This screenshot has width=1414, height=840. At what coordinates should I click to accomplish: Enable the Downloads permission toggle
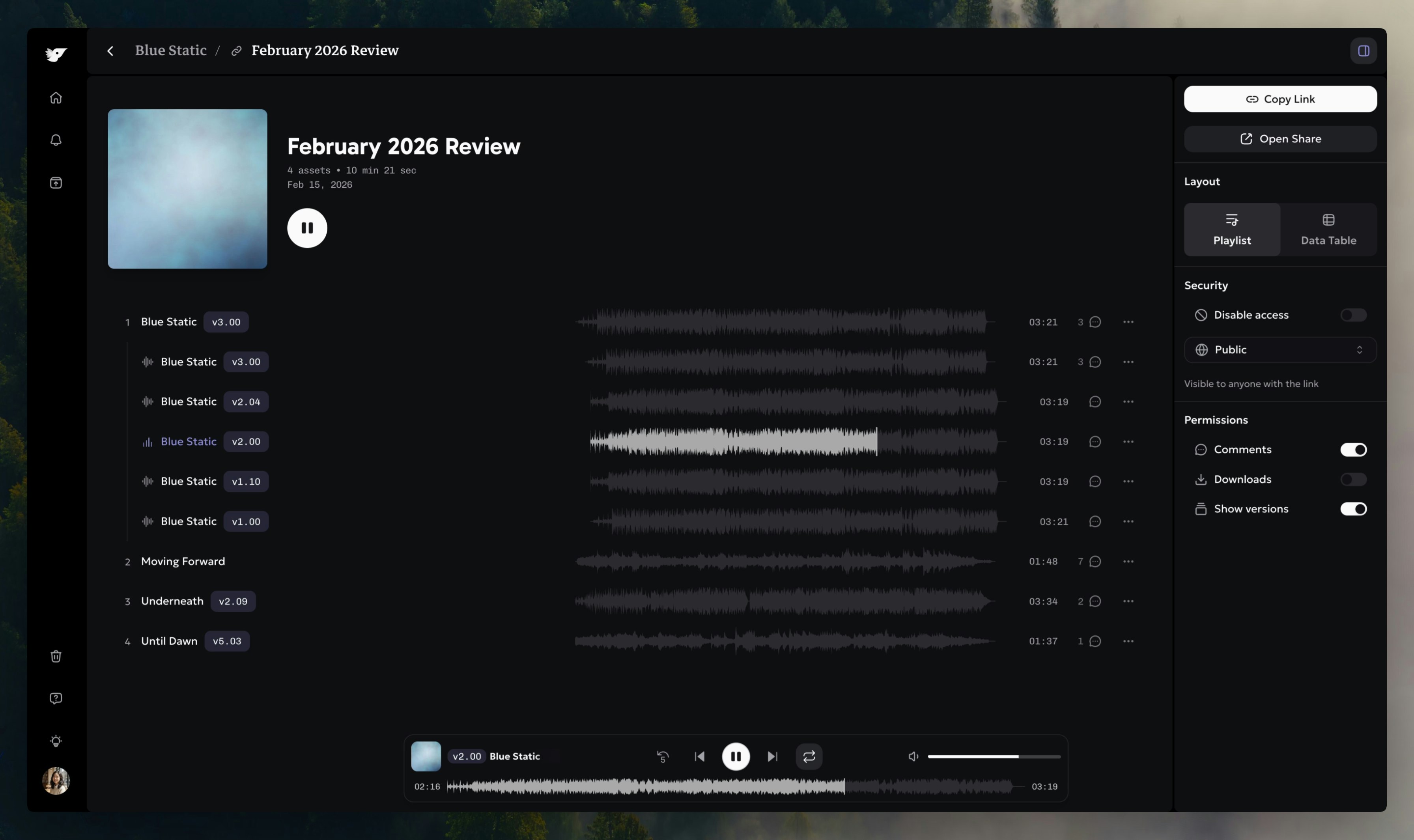pyautogui.click(x=1353, y=480)
